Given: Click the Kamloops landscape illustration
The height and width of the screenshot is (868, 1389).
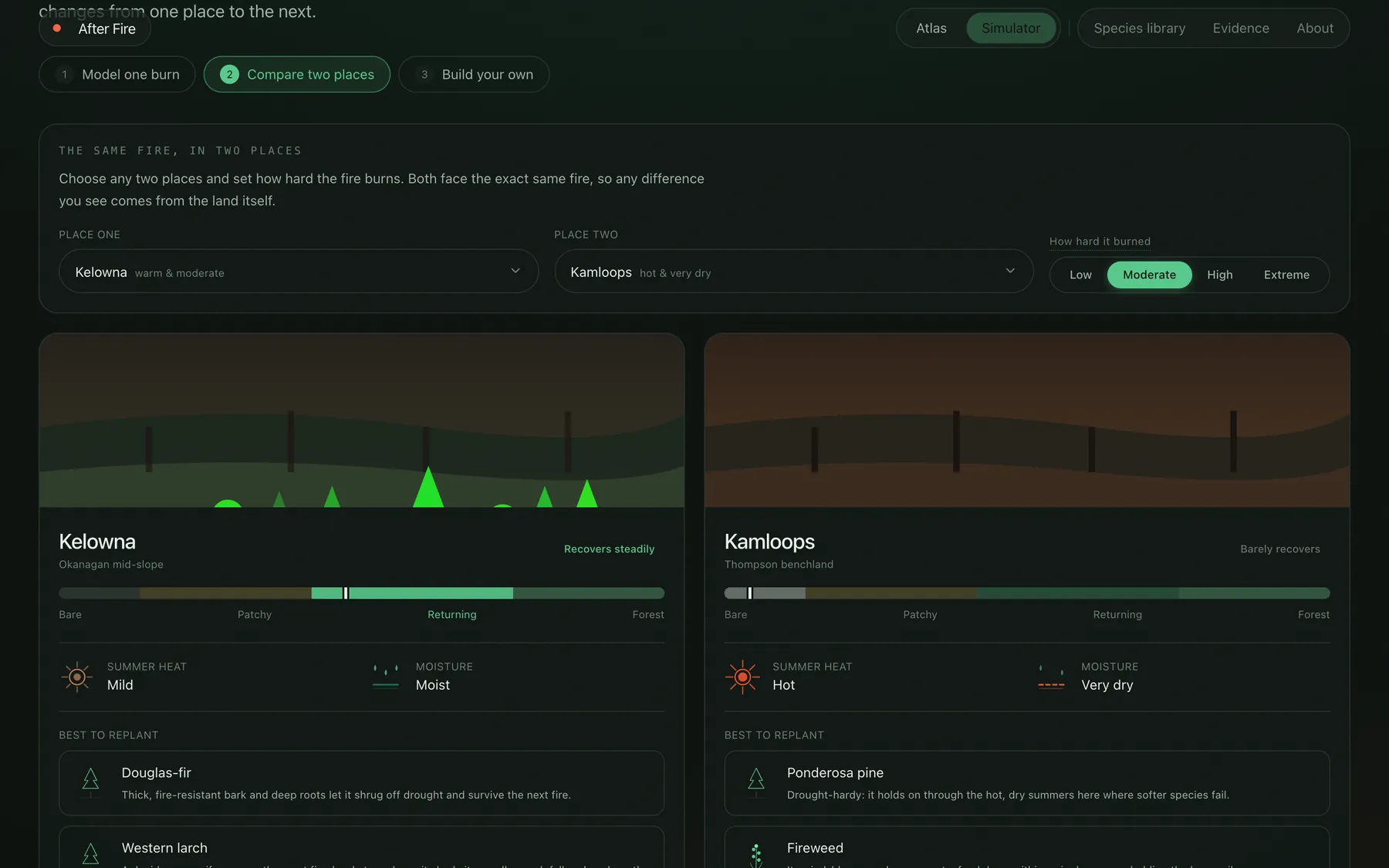Looking at the screenshot, I should 1027,420.
